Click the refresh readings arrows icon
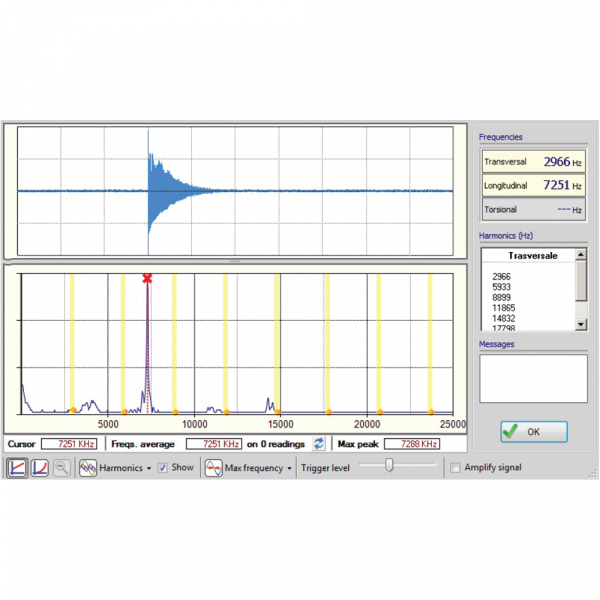This screenshot has width=600, height=600. tap(319, 443)
